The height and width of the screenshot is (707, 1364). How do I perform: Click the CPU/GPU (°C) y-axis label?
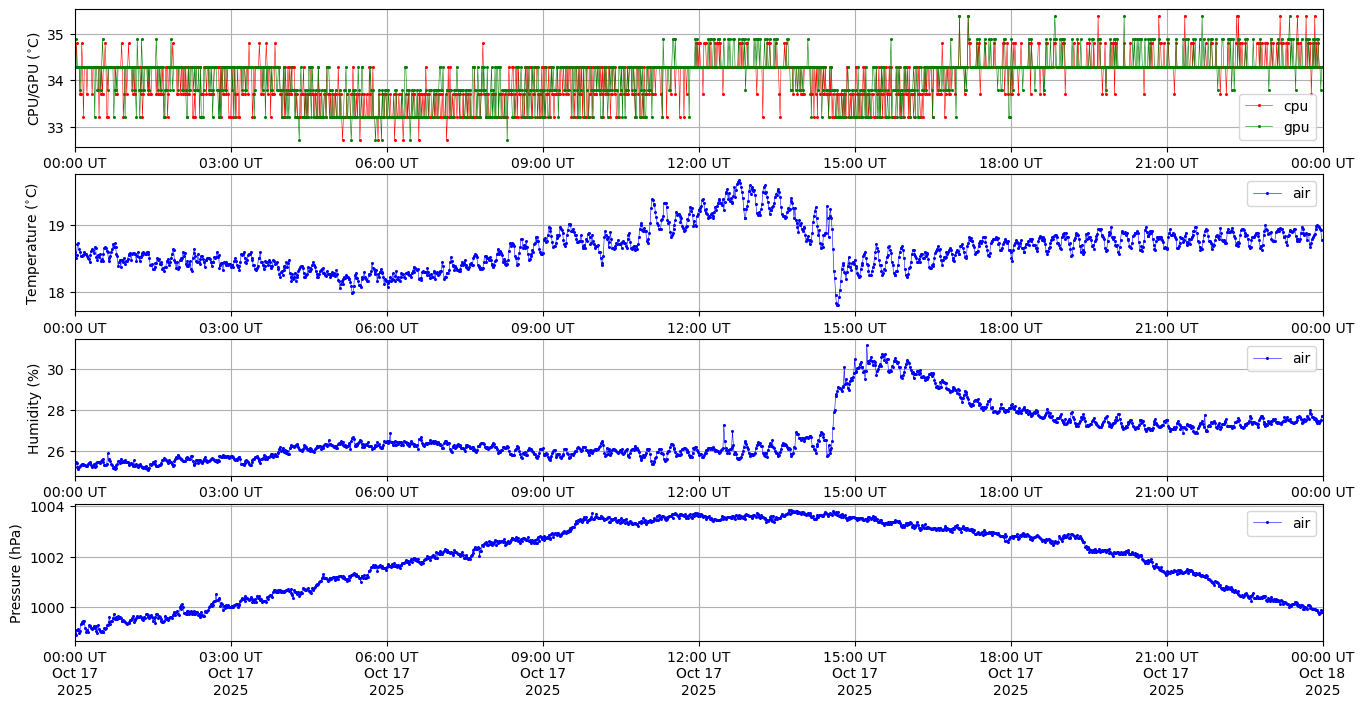pos(33,79)
